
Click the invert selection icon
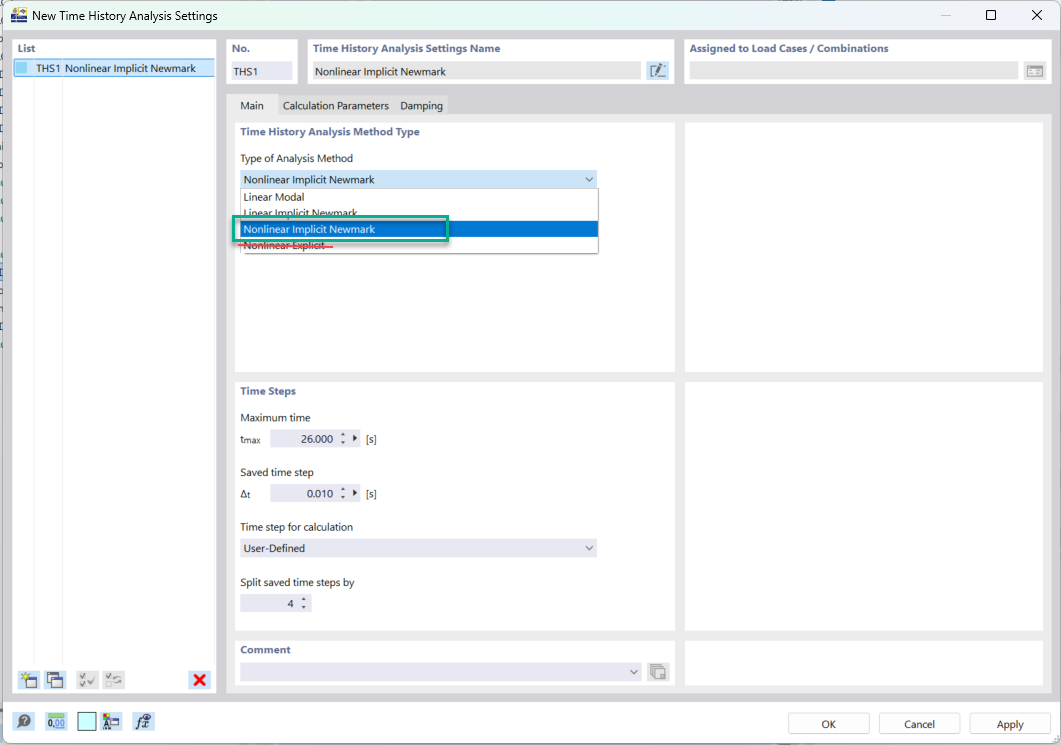(114, 680)
